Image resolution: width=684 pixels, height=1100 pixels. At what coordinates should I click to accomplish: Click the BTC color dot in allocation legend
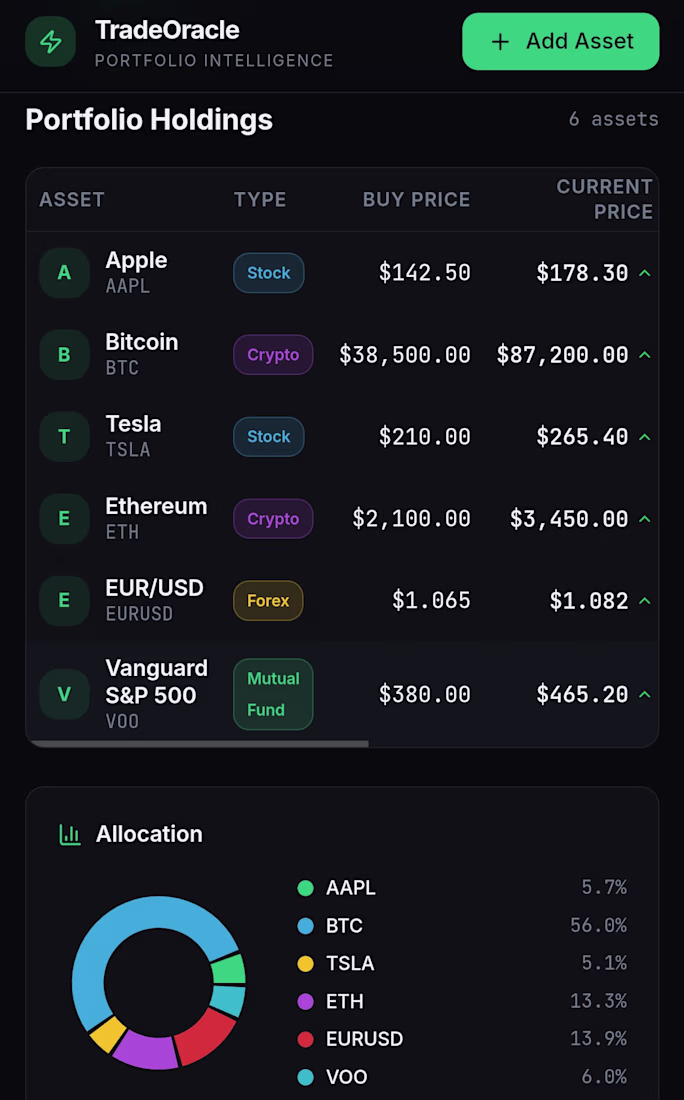click(x=306, y=926)
